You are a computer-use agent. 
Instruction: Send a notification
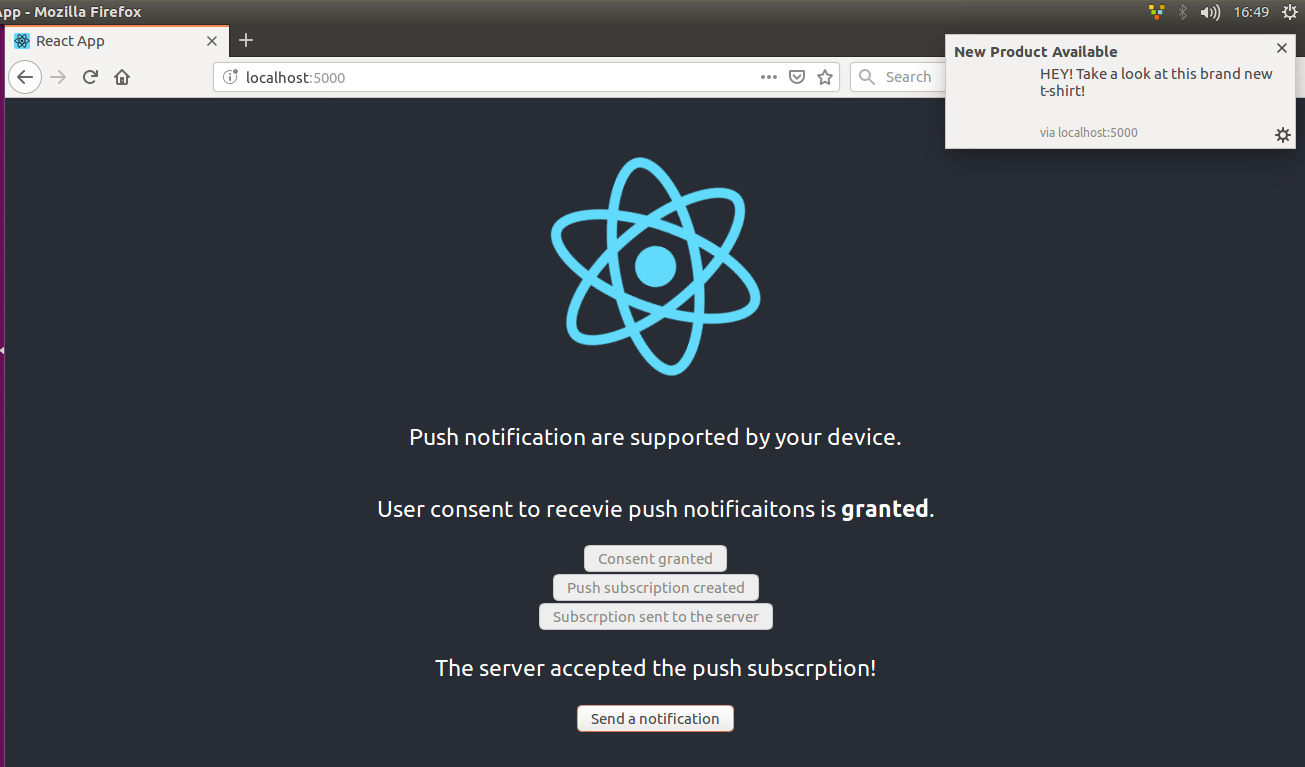coord(655,719)
